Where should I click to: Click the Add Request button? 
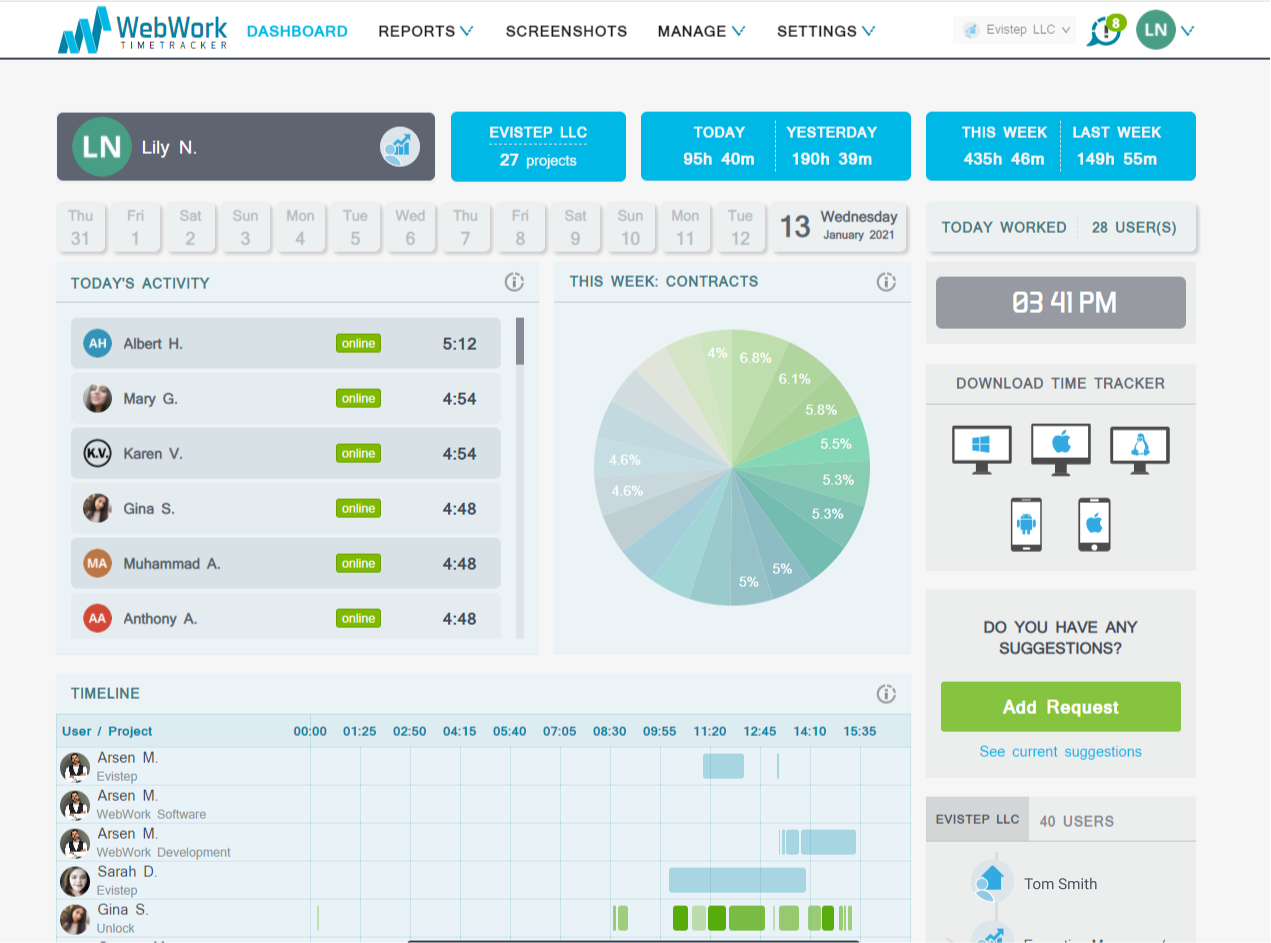1060,706
